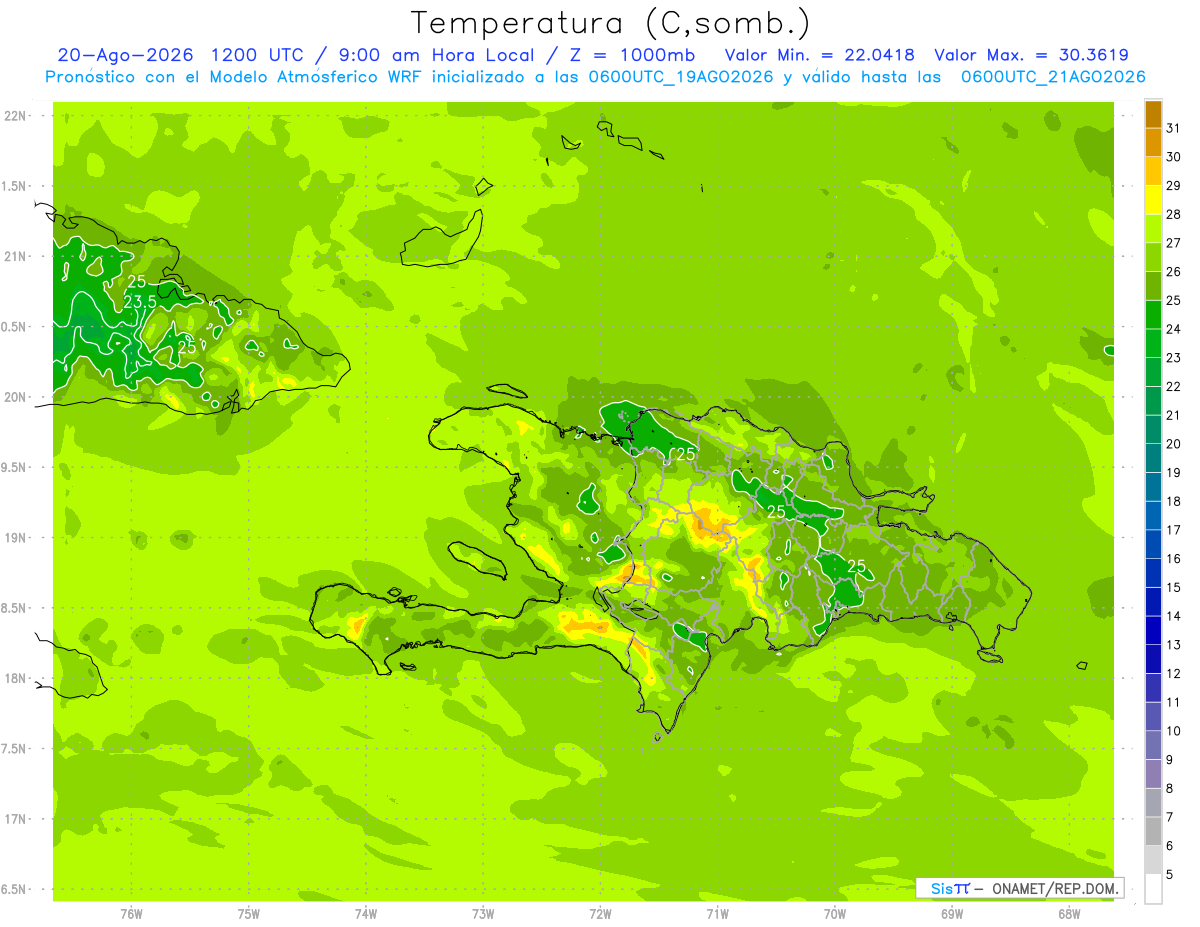Click the 72W longitude label
The height and width of the screenshot is (927, 1200).
(x=600, y=914)
